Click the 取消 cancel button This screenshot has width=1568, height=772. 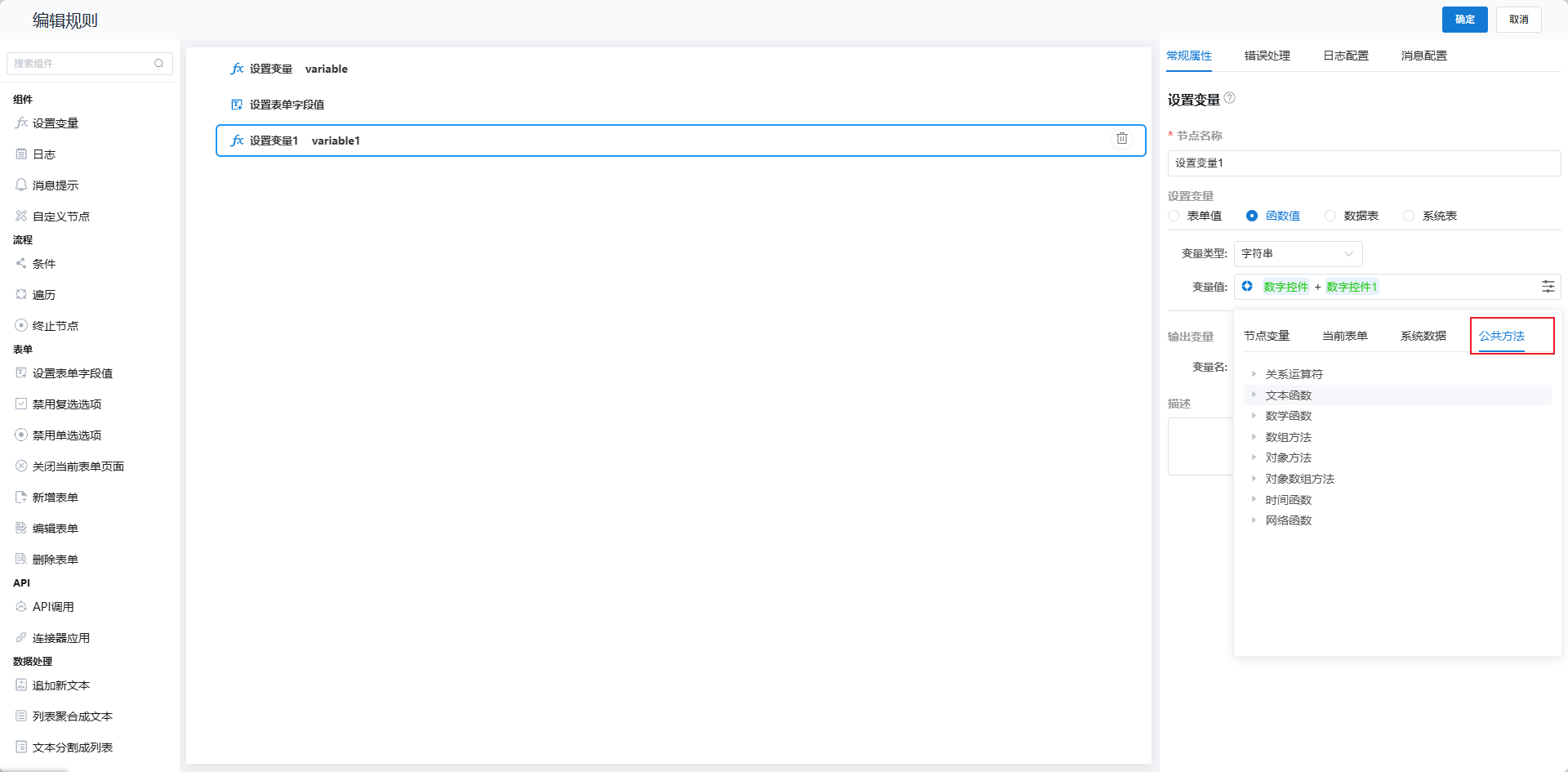[1518, 20]
